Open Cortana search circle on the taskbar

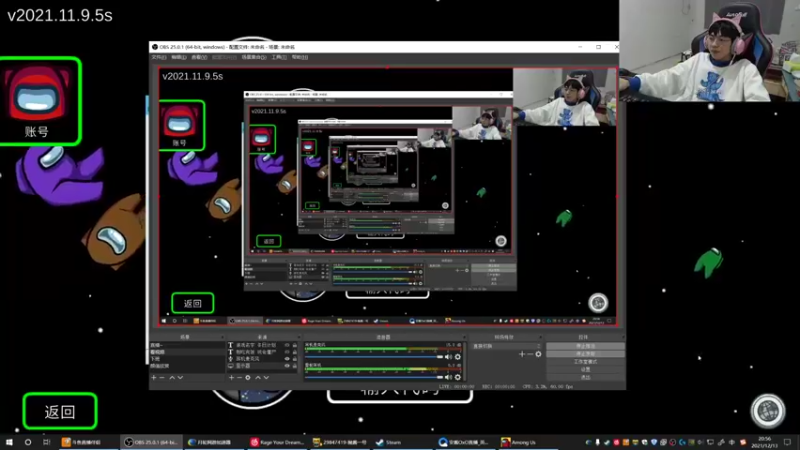click(x=28, y=442)
